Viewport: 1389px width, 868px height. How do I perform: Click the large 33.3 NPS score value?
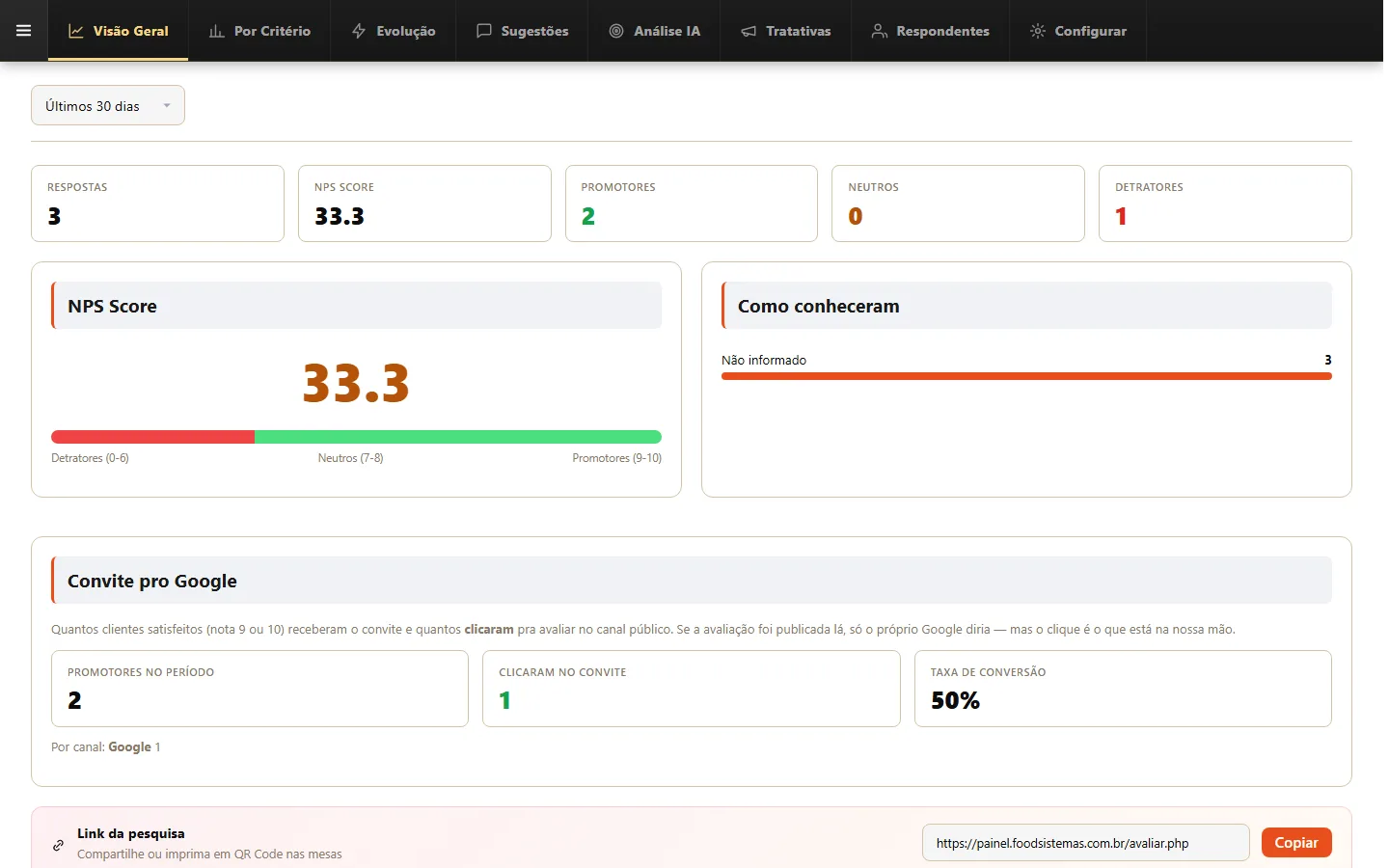click(356, 383)
